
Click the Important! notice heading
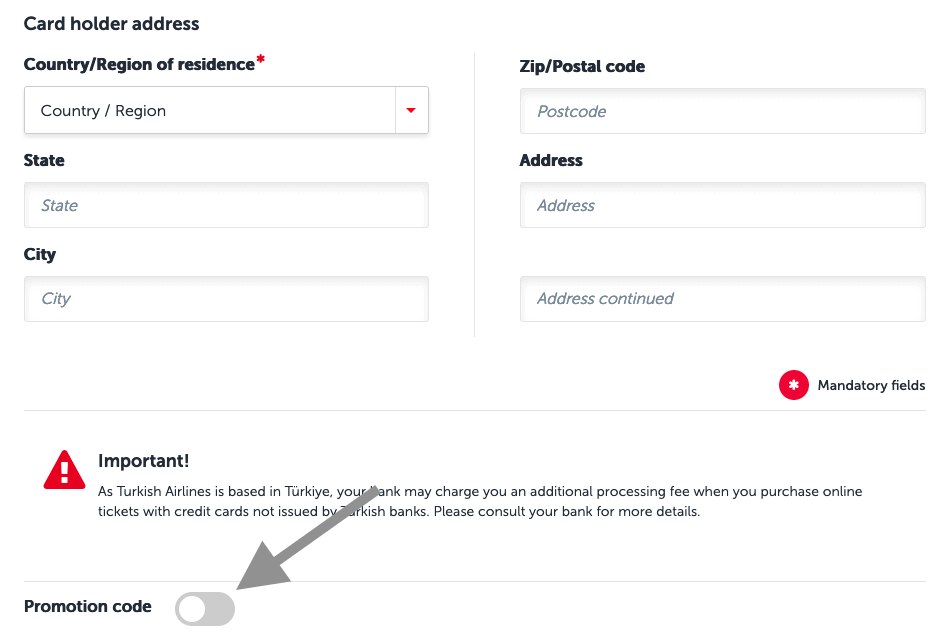tap(143, 461)
